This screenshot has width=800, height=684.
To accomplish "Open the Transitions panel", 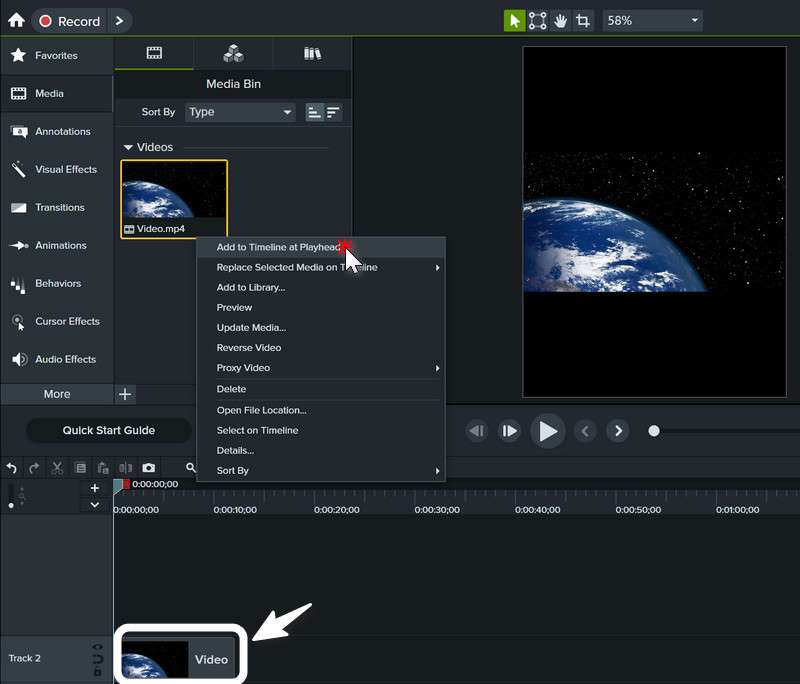I will tap(56, 207).
